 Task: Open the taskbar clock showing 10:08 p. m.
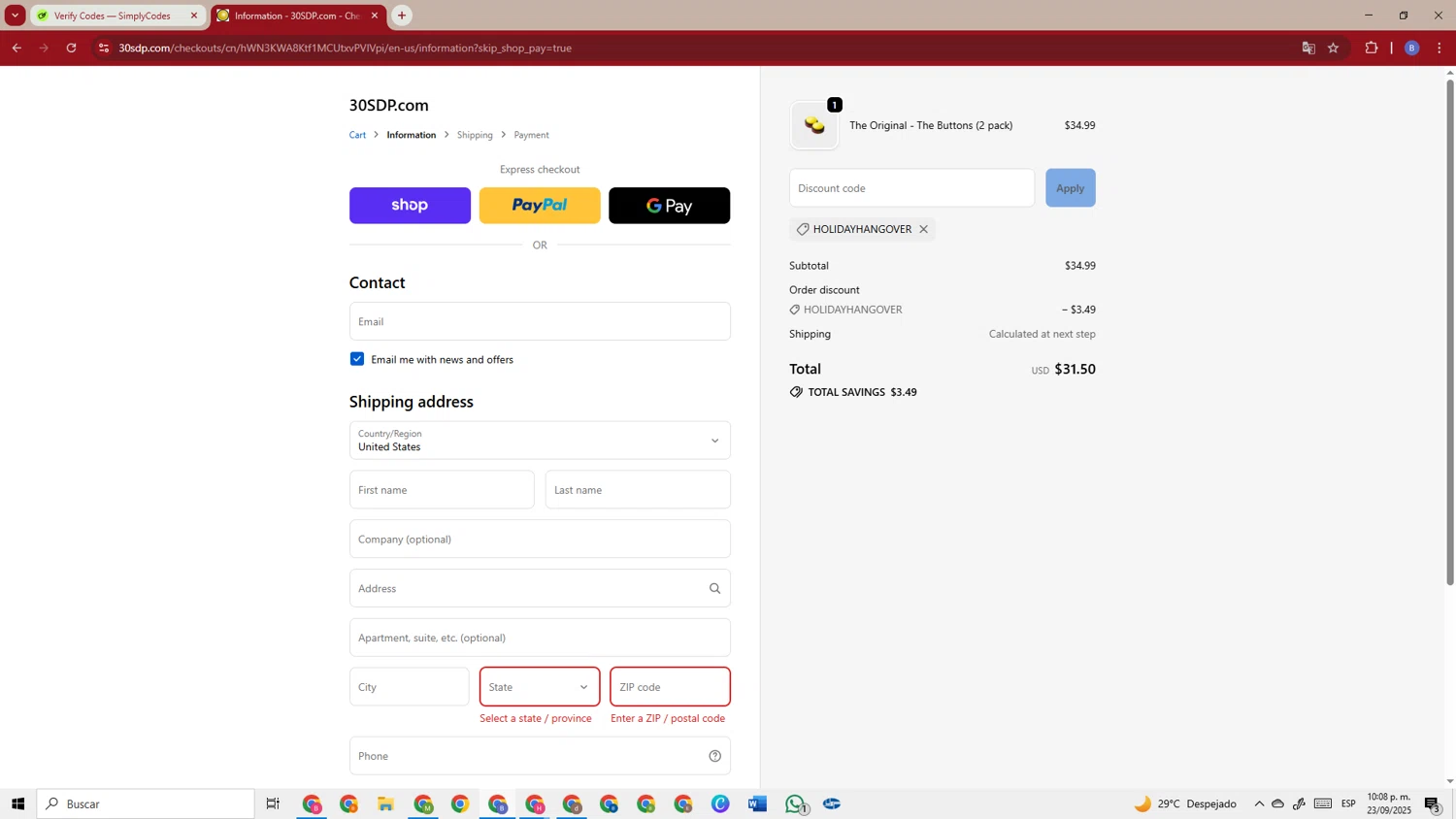click(x=1388, y=803)
